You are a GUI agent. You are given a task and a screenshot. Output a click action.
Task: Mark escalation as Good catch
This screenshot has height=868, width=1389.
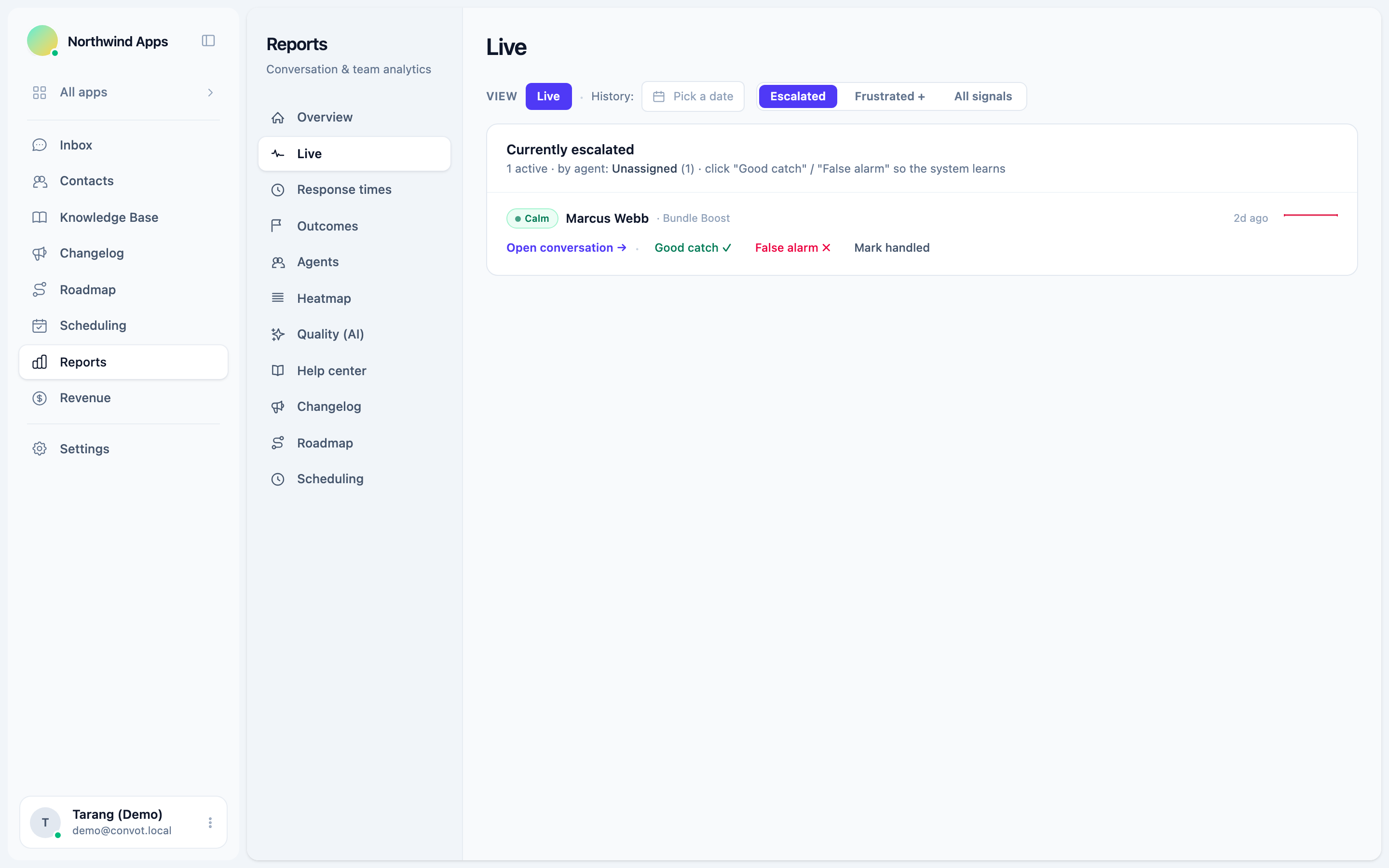[693, 248]
